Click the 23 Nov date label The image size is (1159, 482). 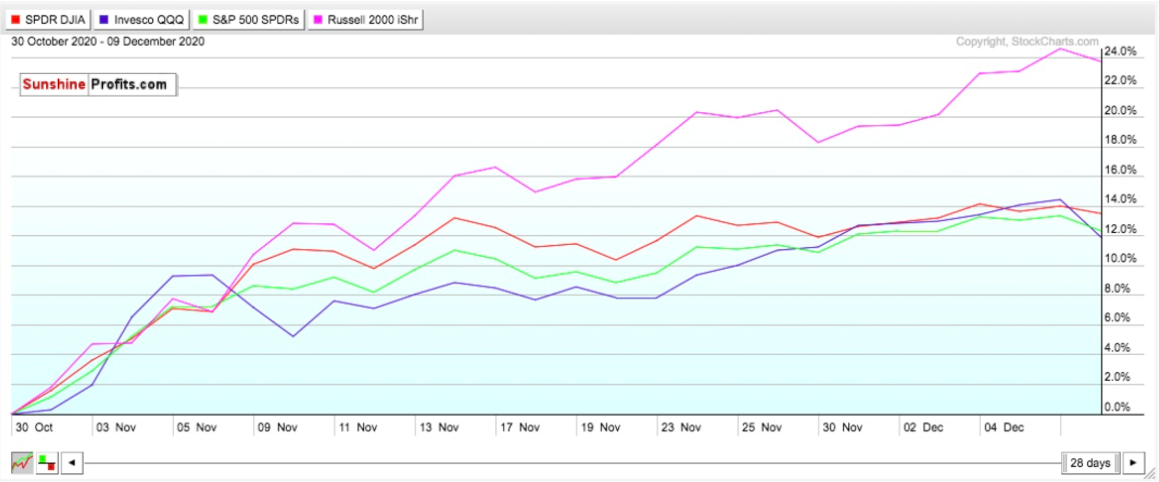[682, 427]
